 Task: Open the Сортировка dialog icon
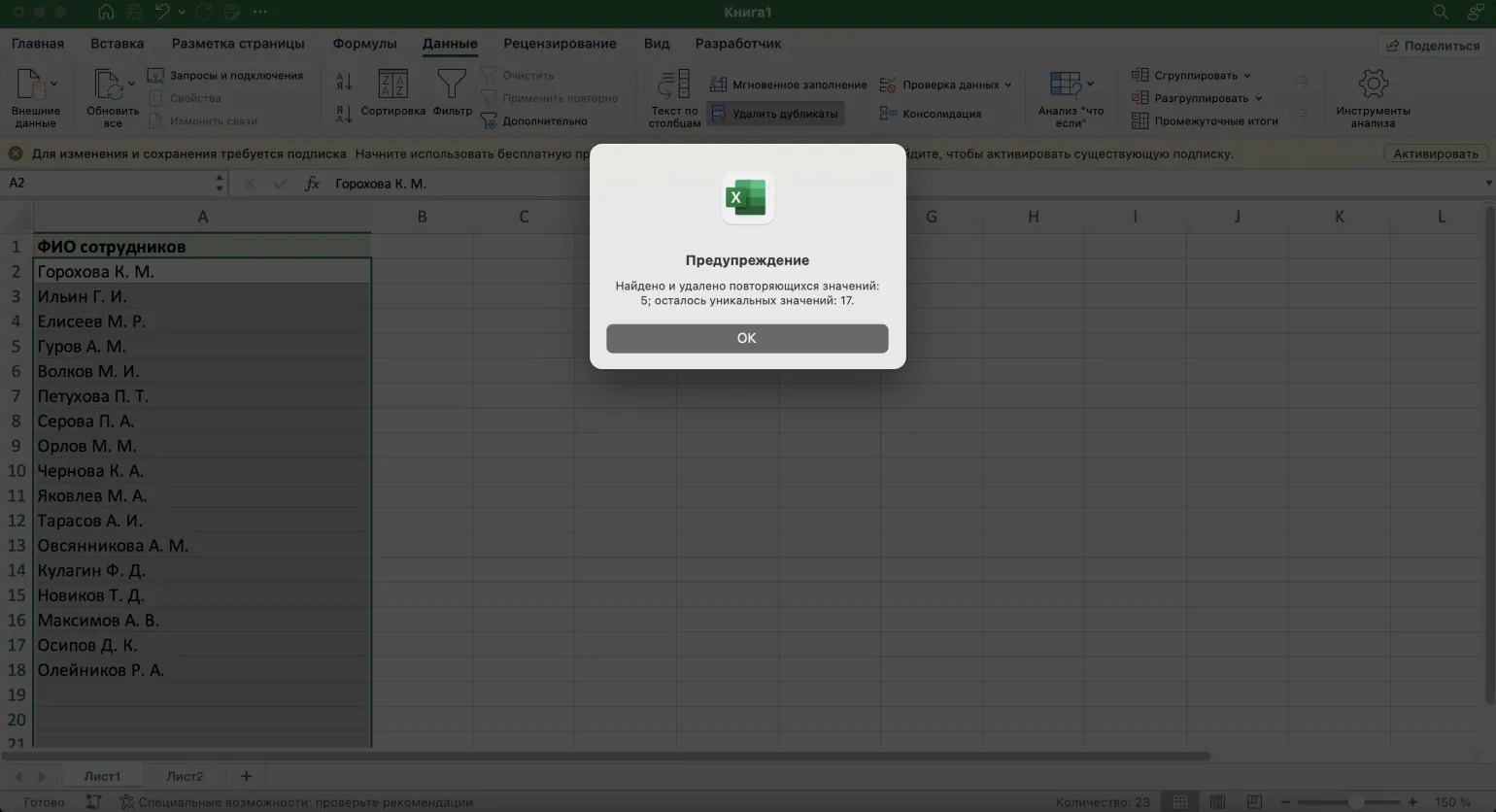click(392, 85)
